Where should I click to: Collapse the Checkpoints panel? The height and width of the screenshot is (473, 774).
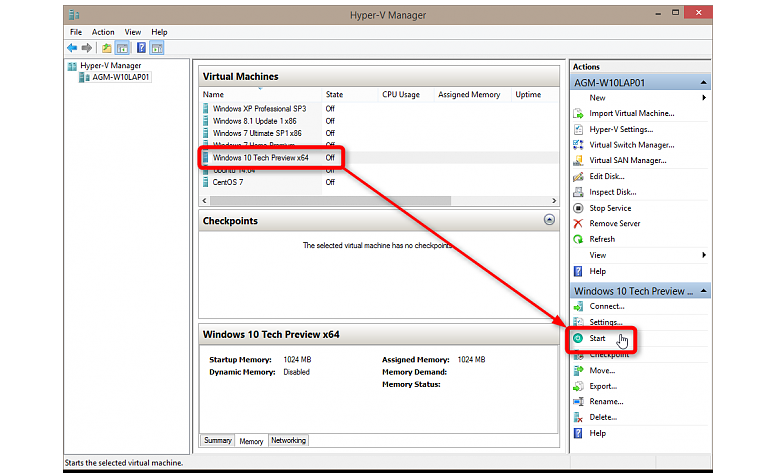point(549,220)
